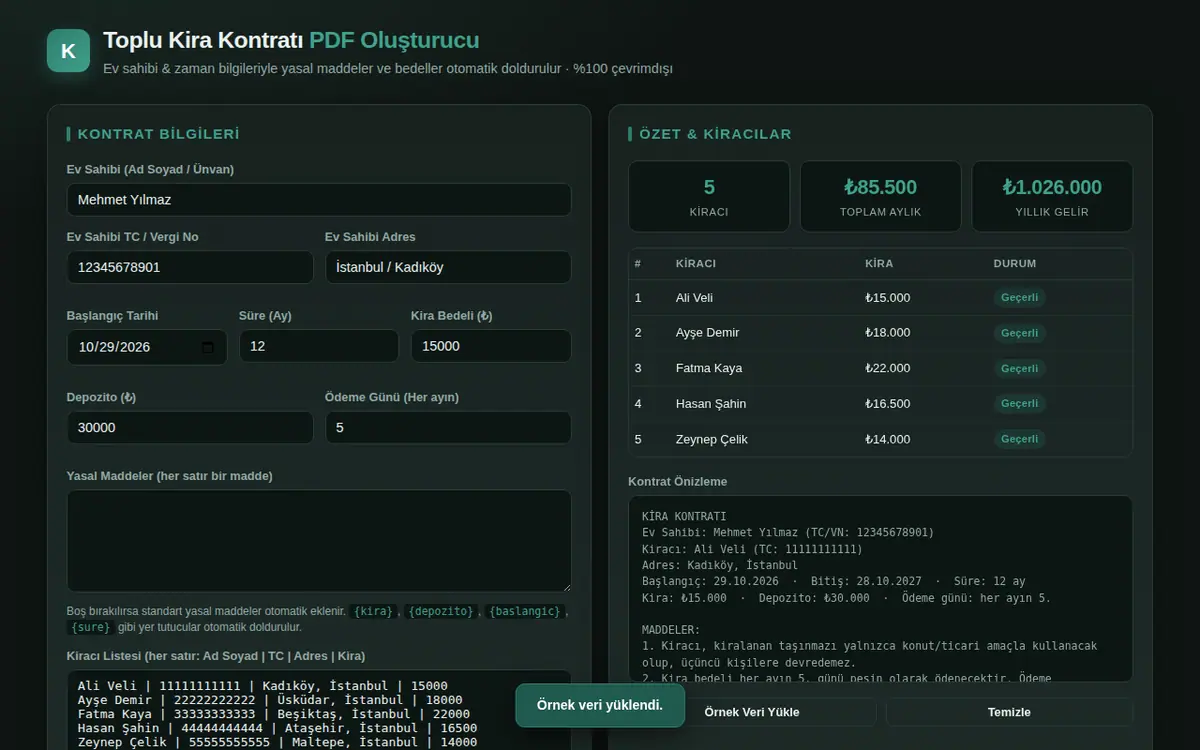1200x750 pixels.
Task: Click the DURUM column header
Action: [1015, 264]
